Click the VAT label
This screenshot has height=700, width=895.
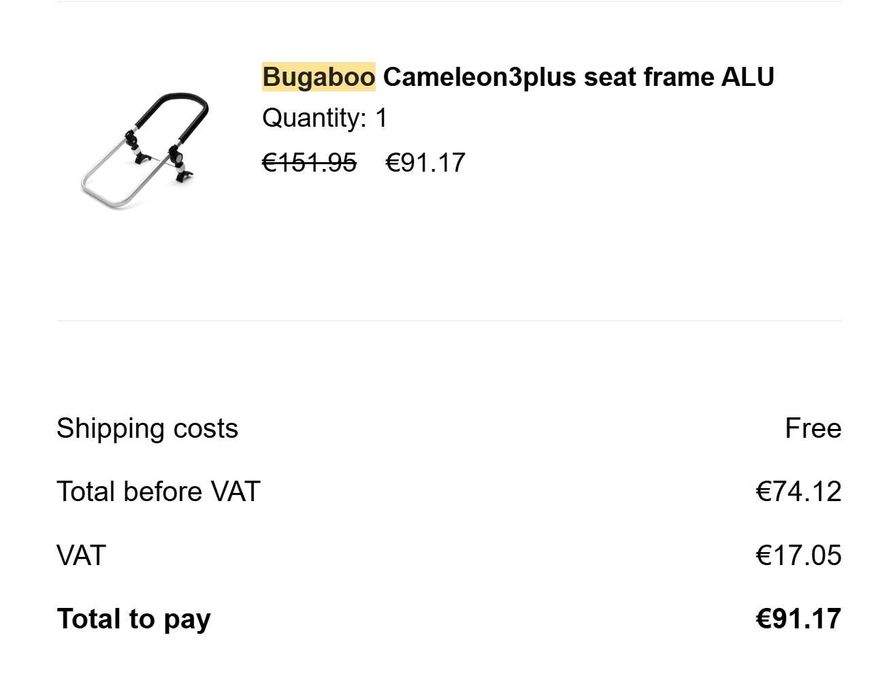pyautogui.click(x=81, y=555)
